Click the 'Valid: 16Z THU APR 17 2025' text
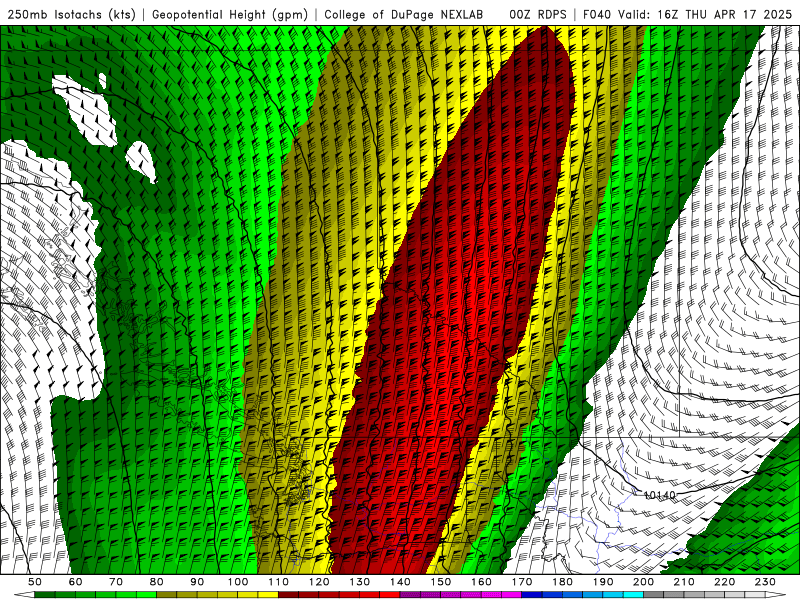The width and height of the screenshot is (800, 600). click(705, 14)
